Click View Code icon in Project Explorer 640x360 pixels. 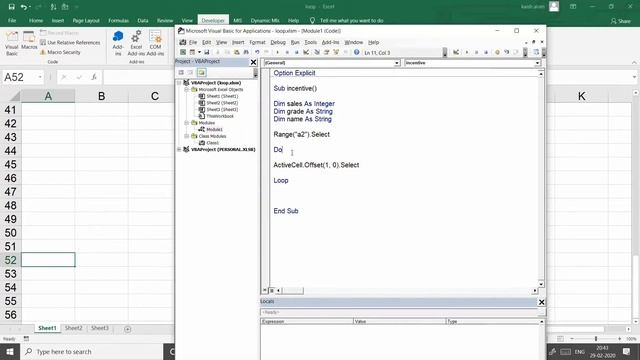coord(181,73)
